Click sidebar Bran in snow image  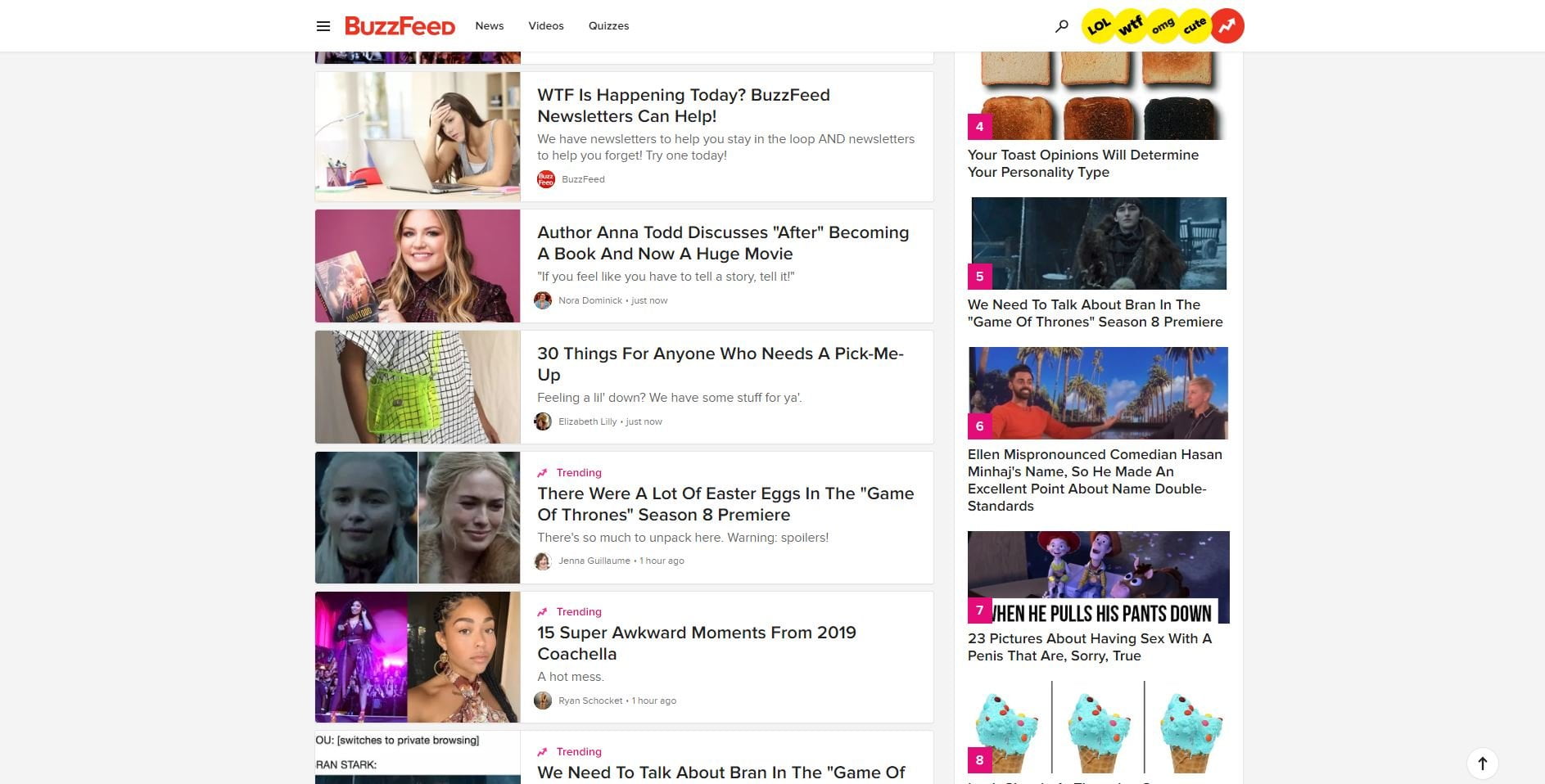click(x=1099, y=243)
